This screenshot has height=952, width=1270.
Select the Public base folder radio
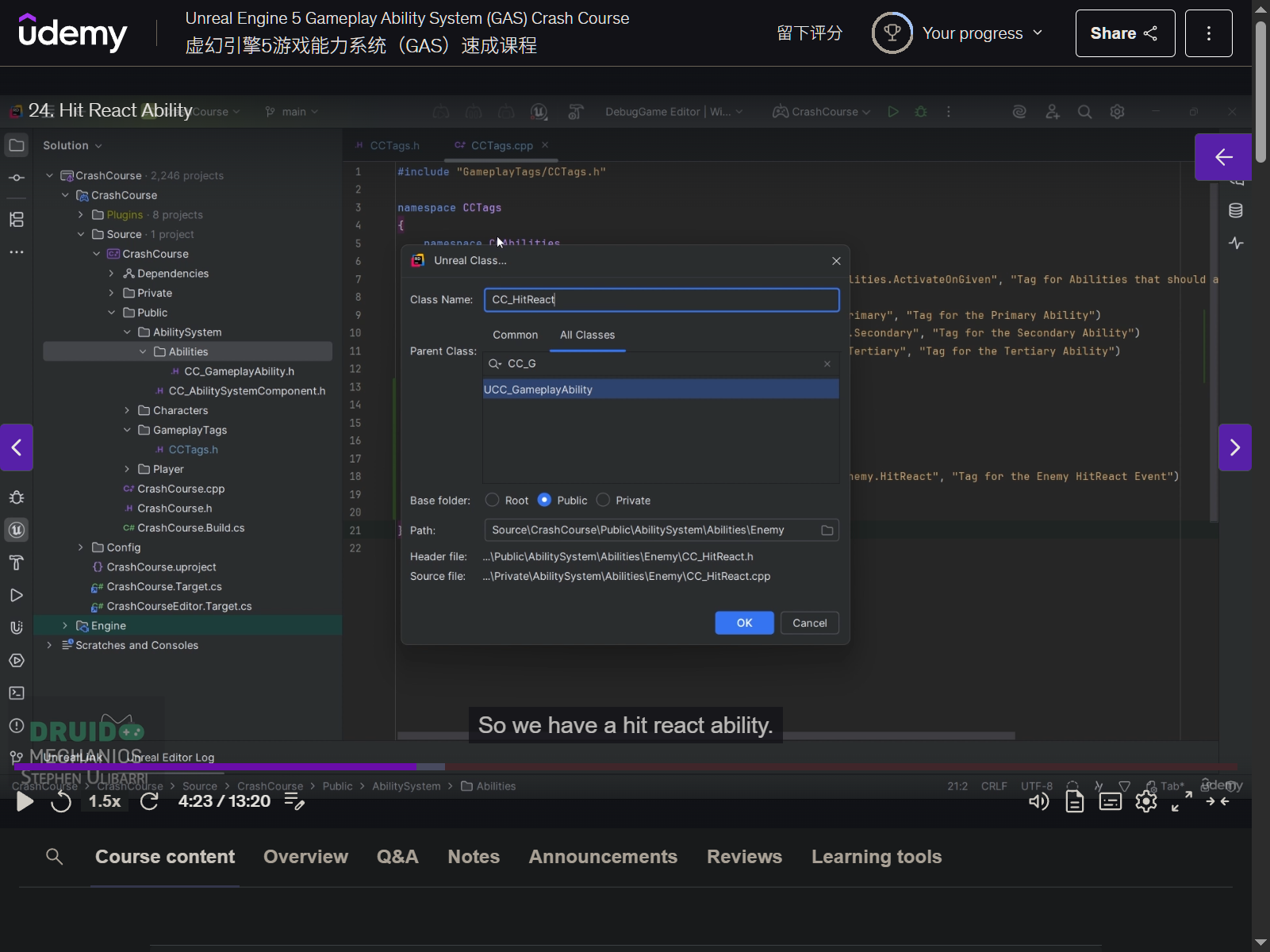544,500
